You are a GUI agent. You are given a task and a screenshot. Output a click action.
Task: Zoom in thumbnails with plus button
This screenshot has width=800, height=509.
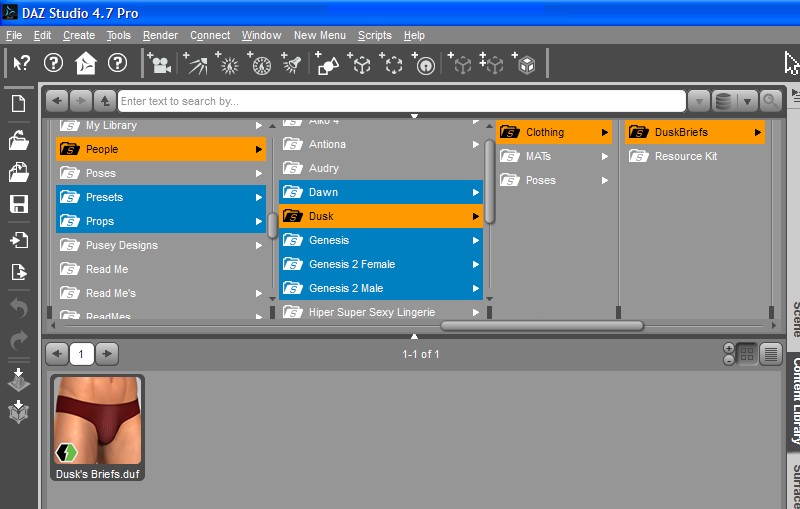729,348
